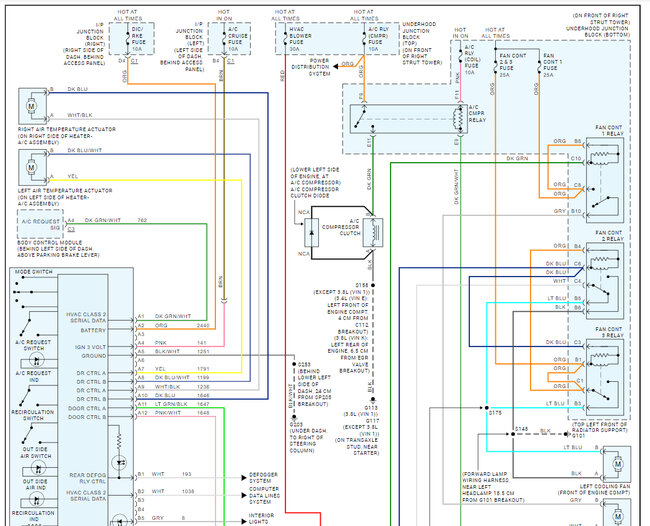Select the Fan Cont 1 Relay box
The image size is (650, 526).
[605, 181]
